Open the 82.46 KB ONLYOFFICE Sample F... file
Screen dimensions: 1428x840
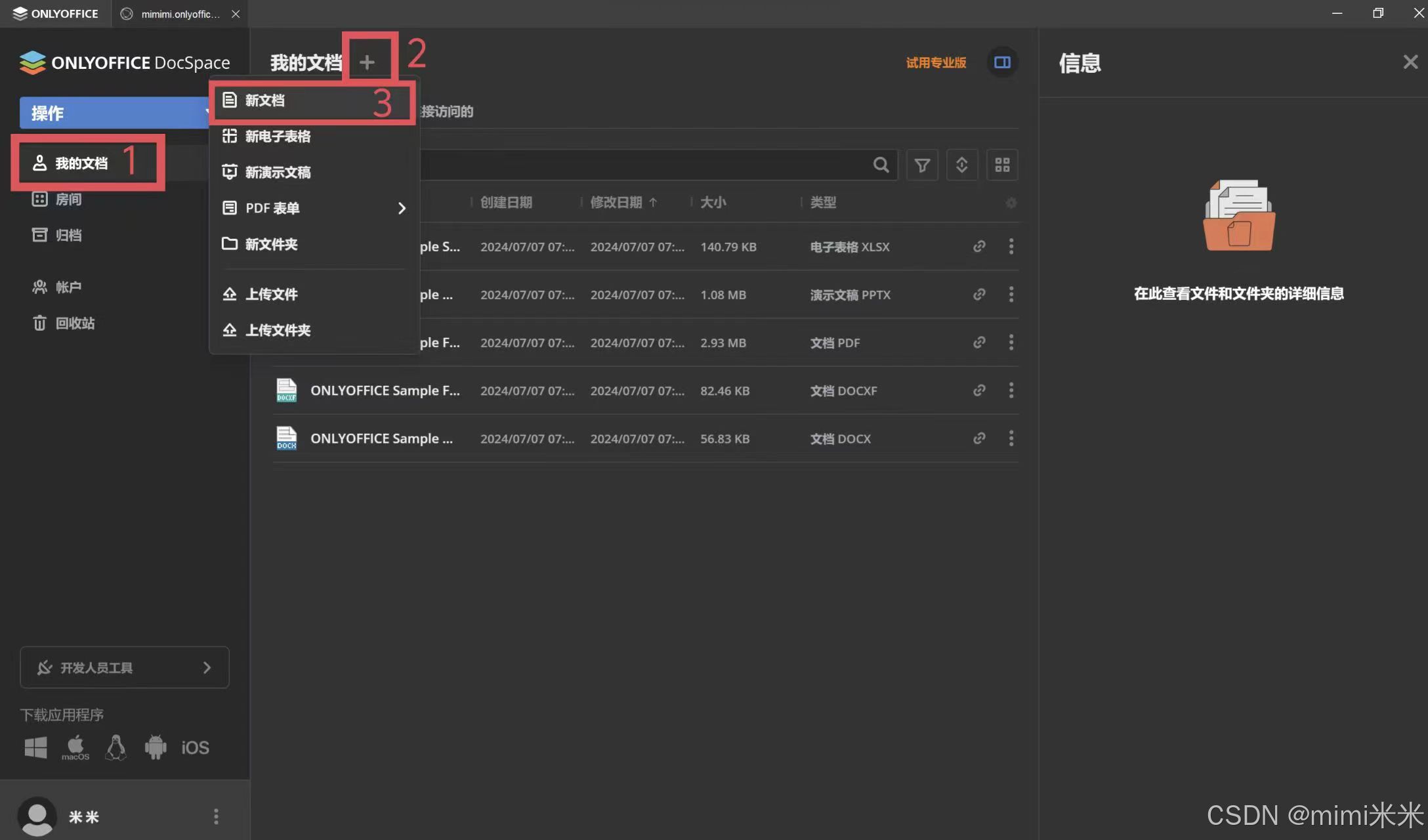[x=385, y=390]
